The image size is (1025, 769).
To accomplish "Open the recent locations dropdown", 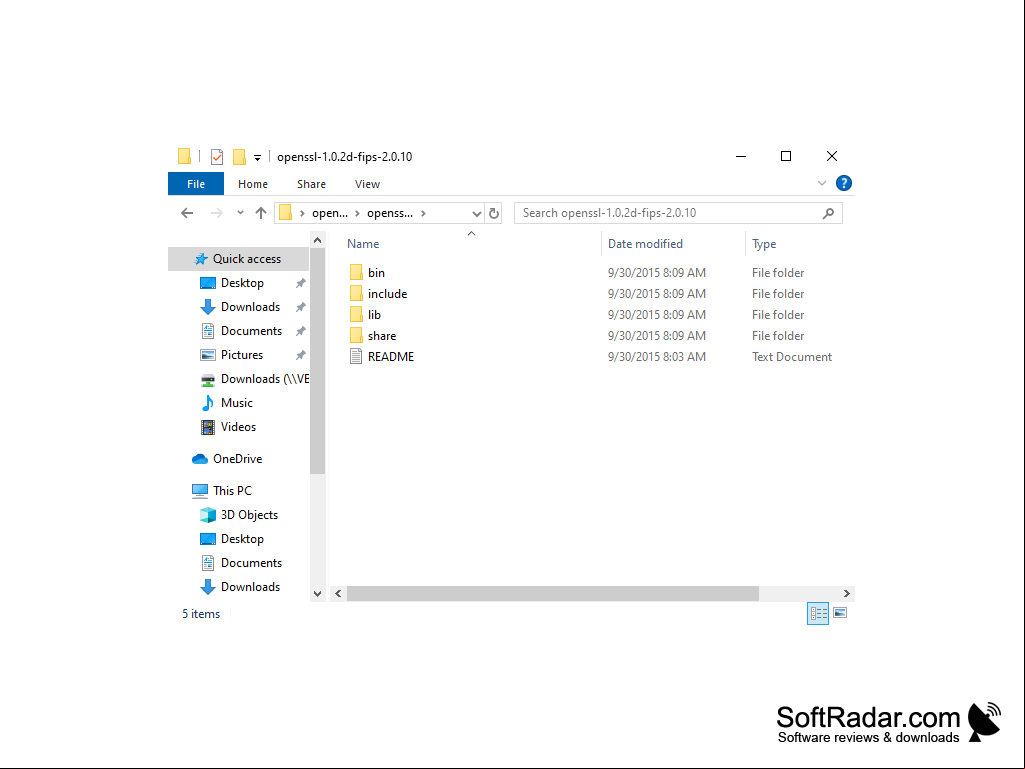I will [x=241, y=213].
